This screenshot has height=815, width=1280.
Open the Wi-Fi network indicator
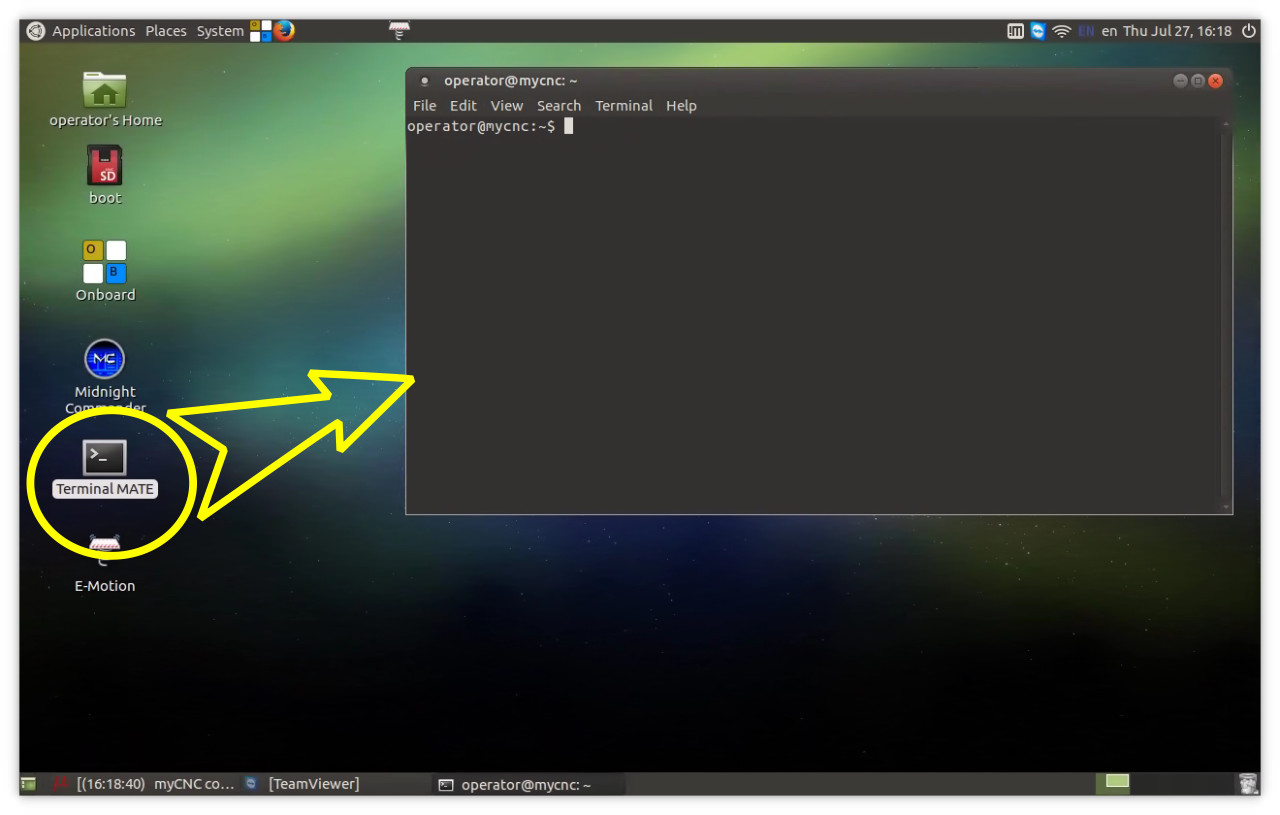click(x=1062, y=31)
